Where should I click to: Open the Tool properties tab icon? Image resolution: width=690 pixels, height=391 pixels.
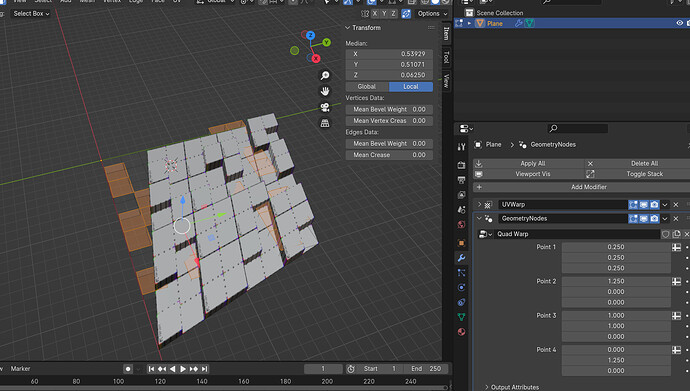(x=461, y=147)
